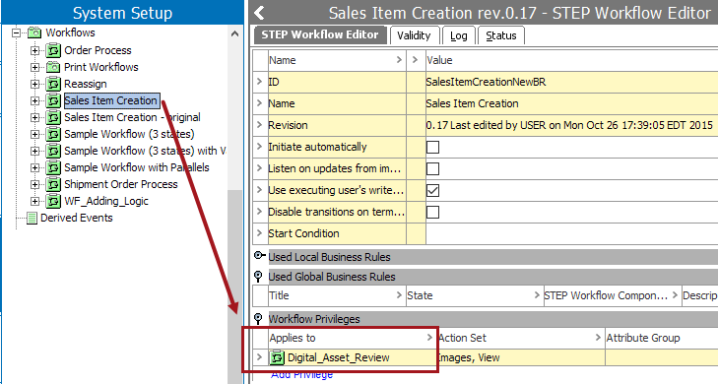Tick Disable transitions on term checkbox
The width and height of the screenshot is (718, 384).
pos(432,212)
